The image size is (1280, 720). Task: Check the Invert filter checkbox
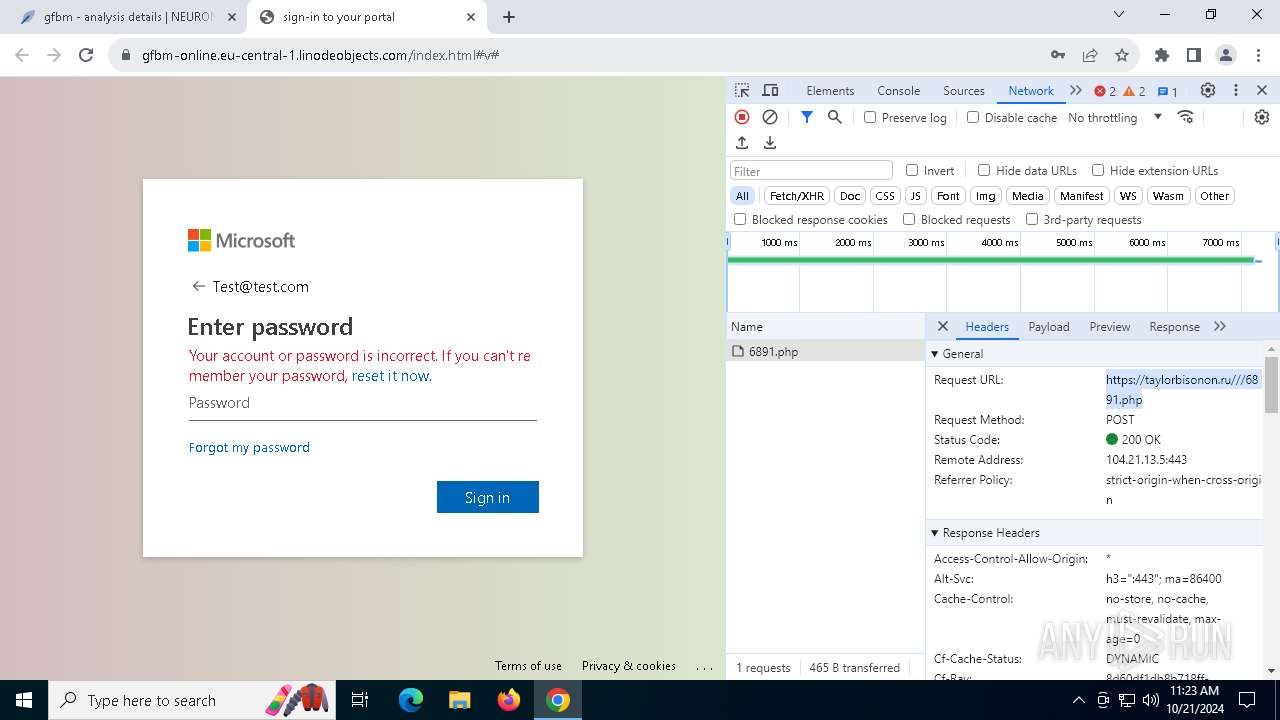click(x=912, y=170)
